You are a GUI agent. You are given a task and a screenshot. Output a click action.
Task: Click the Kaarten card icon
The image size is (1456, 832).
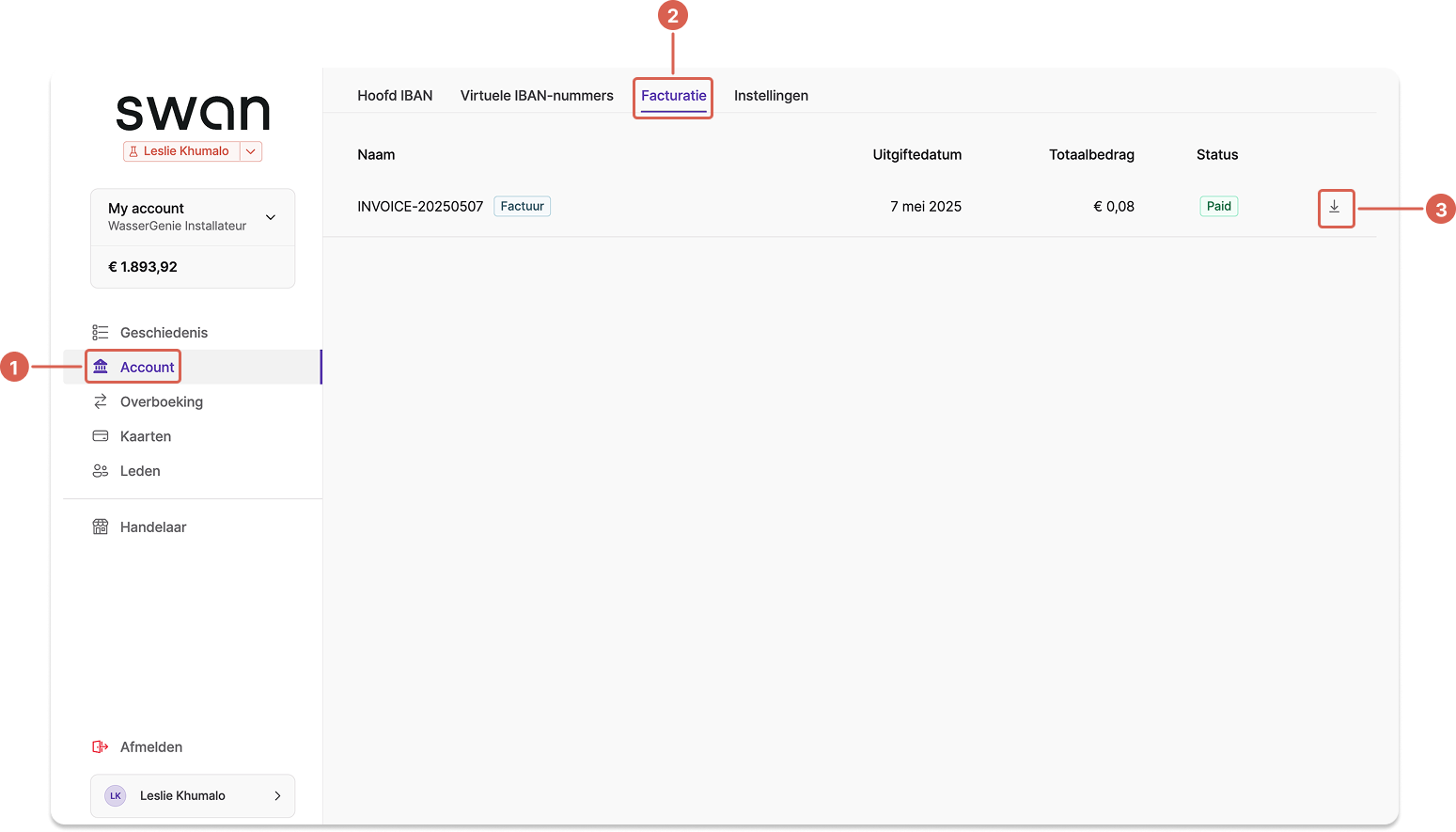(x=101, y=436)
